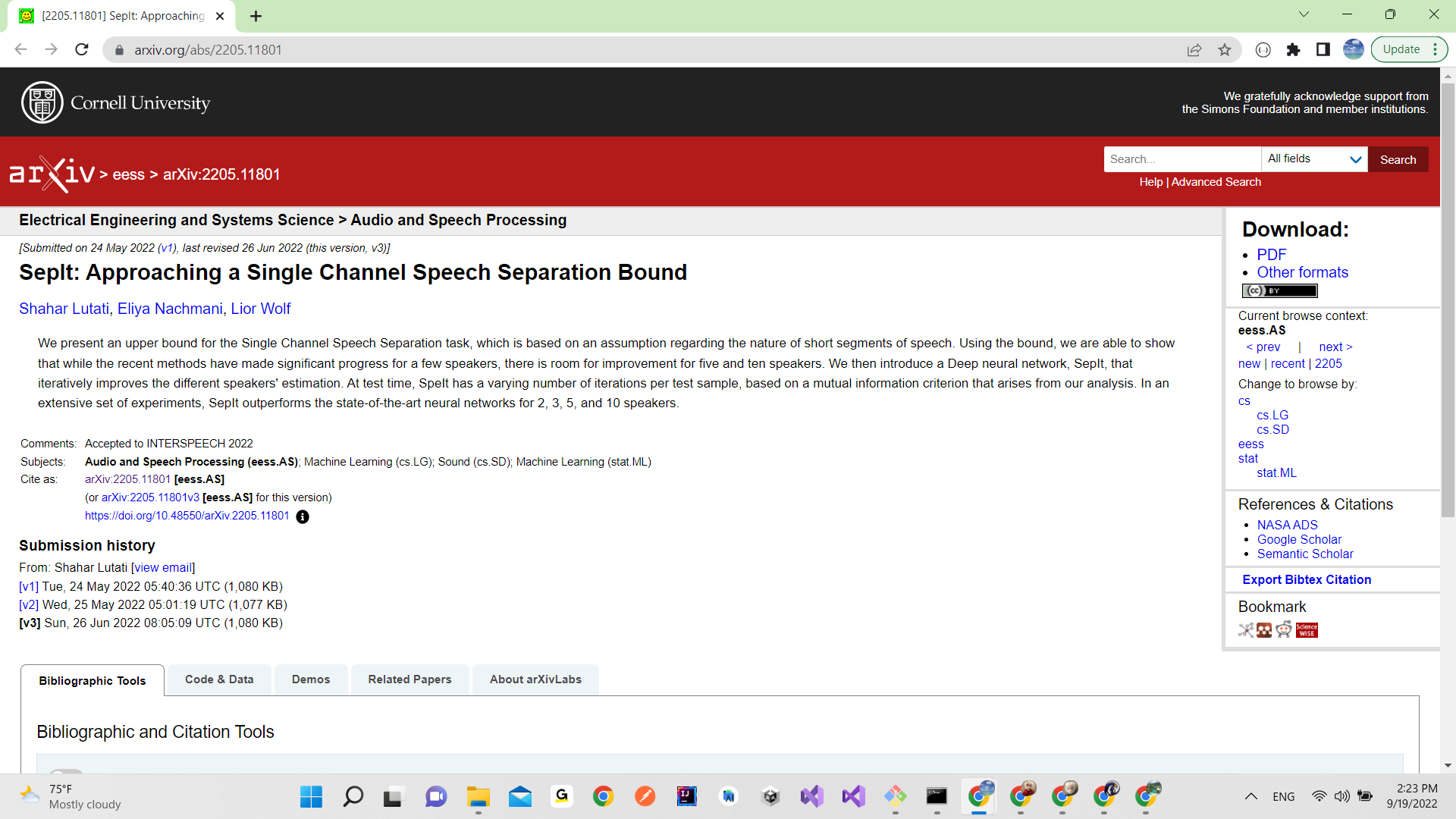Open ScienceWISE bookmarking for this paper

click(1307, 630)
